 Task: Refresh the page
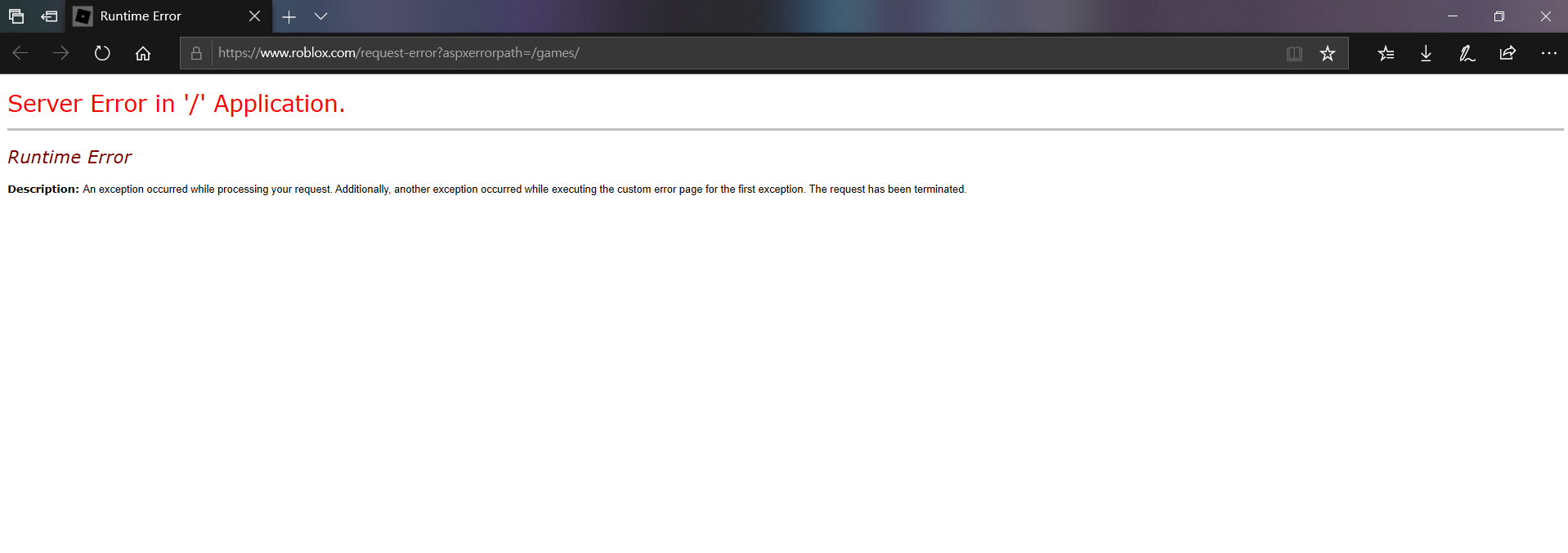click(x=102, y=53)
